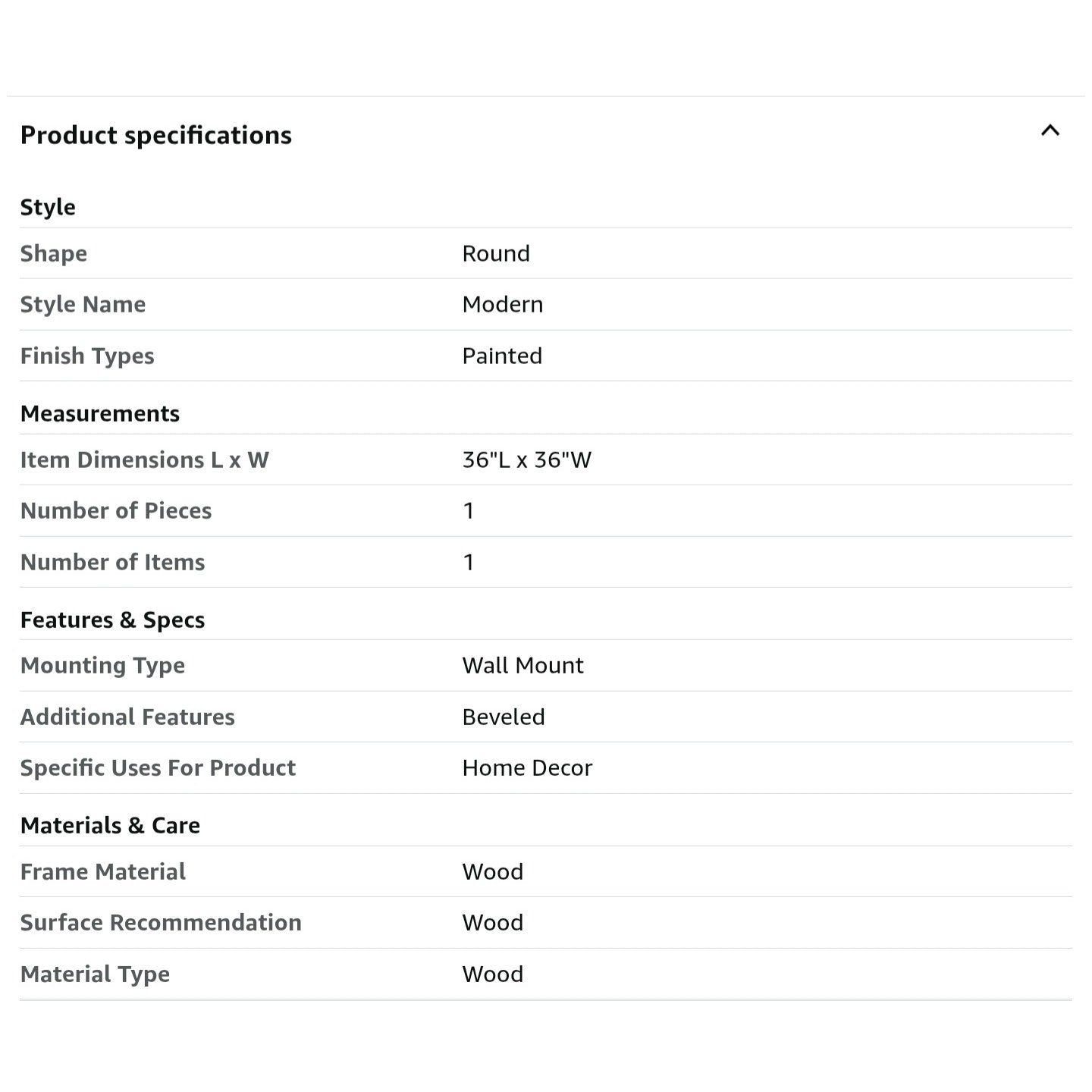The width and height of the screenshot is (1092, 1092).
Task: Click the Frame Material label
Action: click(x=102, y=871)
